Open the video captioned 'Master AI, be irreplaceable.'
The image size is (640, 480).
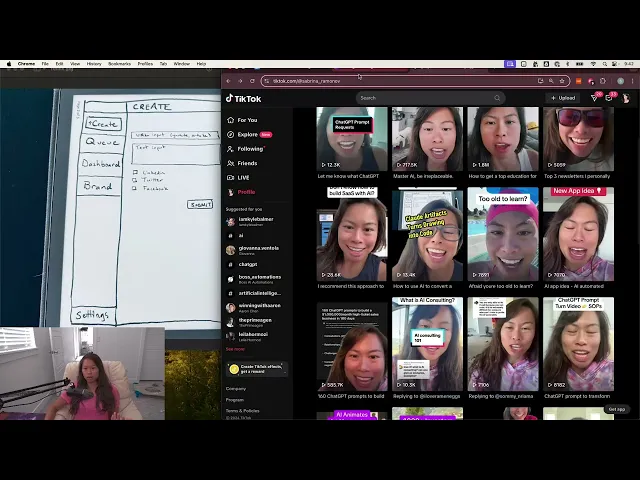tap(427, 139)
